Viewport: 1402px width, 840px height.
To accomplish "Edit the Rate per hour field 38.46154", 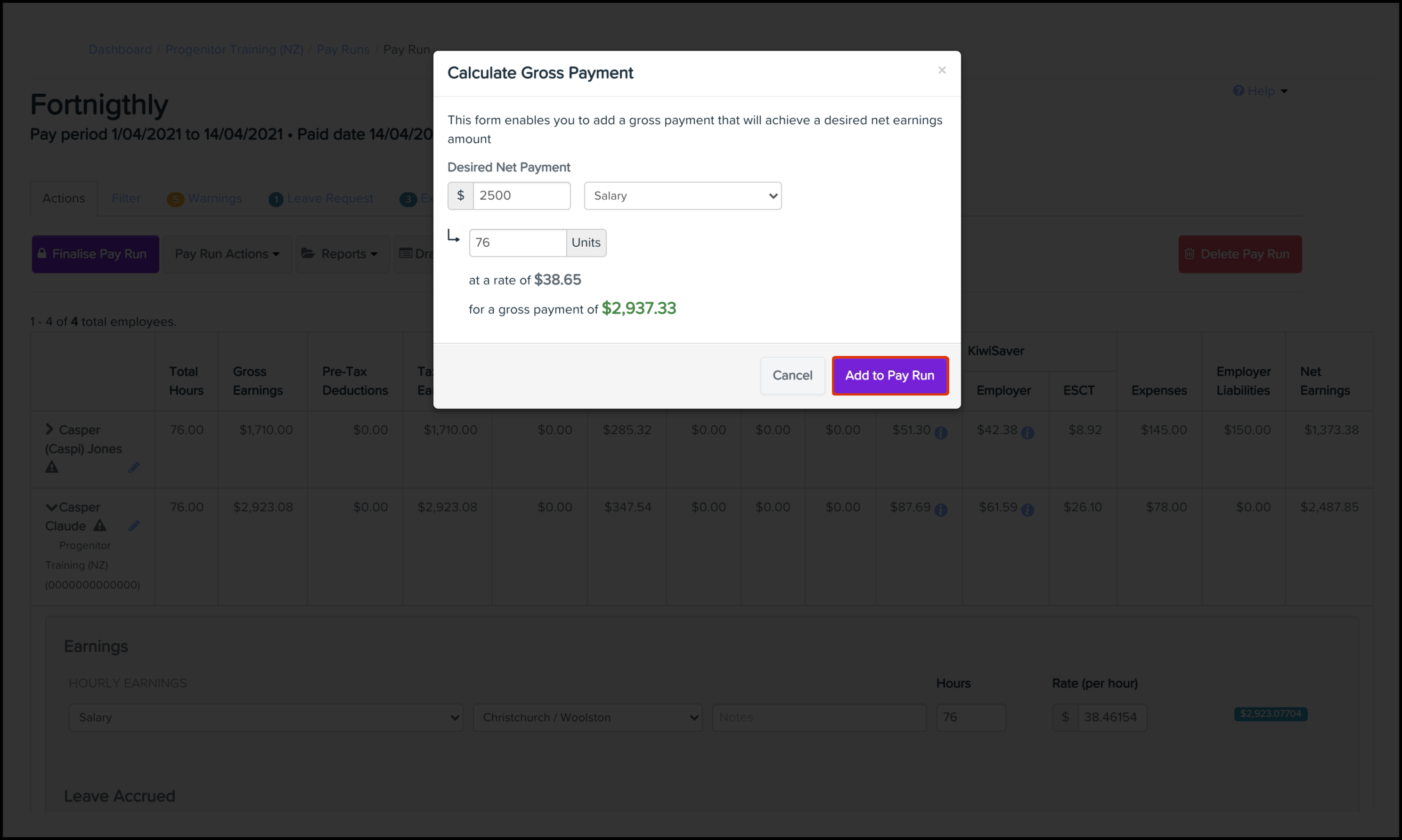I will (1112, 718).
